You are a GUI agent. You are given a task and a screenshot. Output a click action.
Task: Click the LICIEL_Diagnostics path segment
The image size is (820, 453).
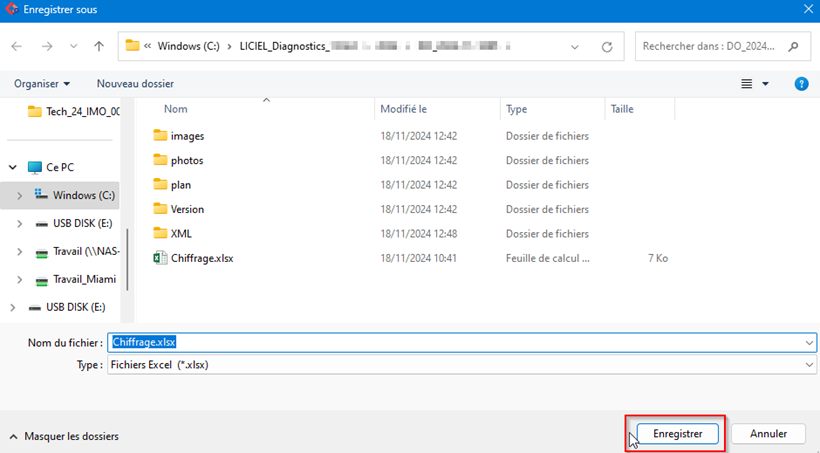(285, 46)
